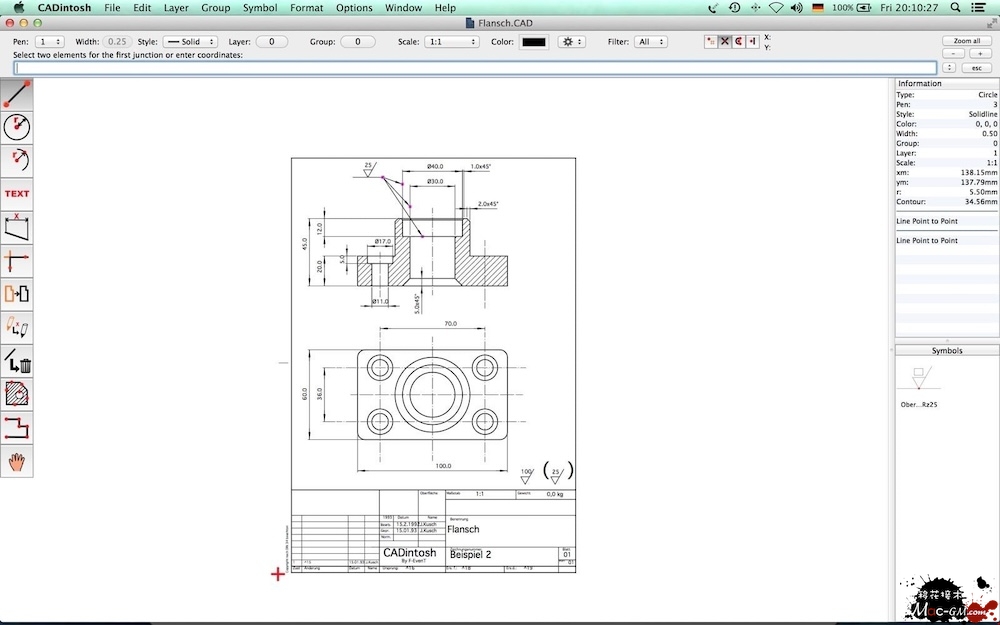Click the Layer number field
The height and width of the screenshot is (625, 1000).
click(272, 41)
